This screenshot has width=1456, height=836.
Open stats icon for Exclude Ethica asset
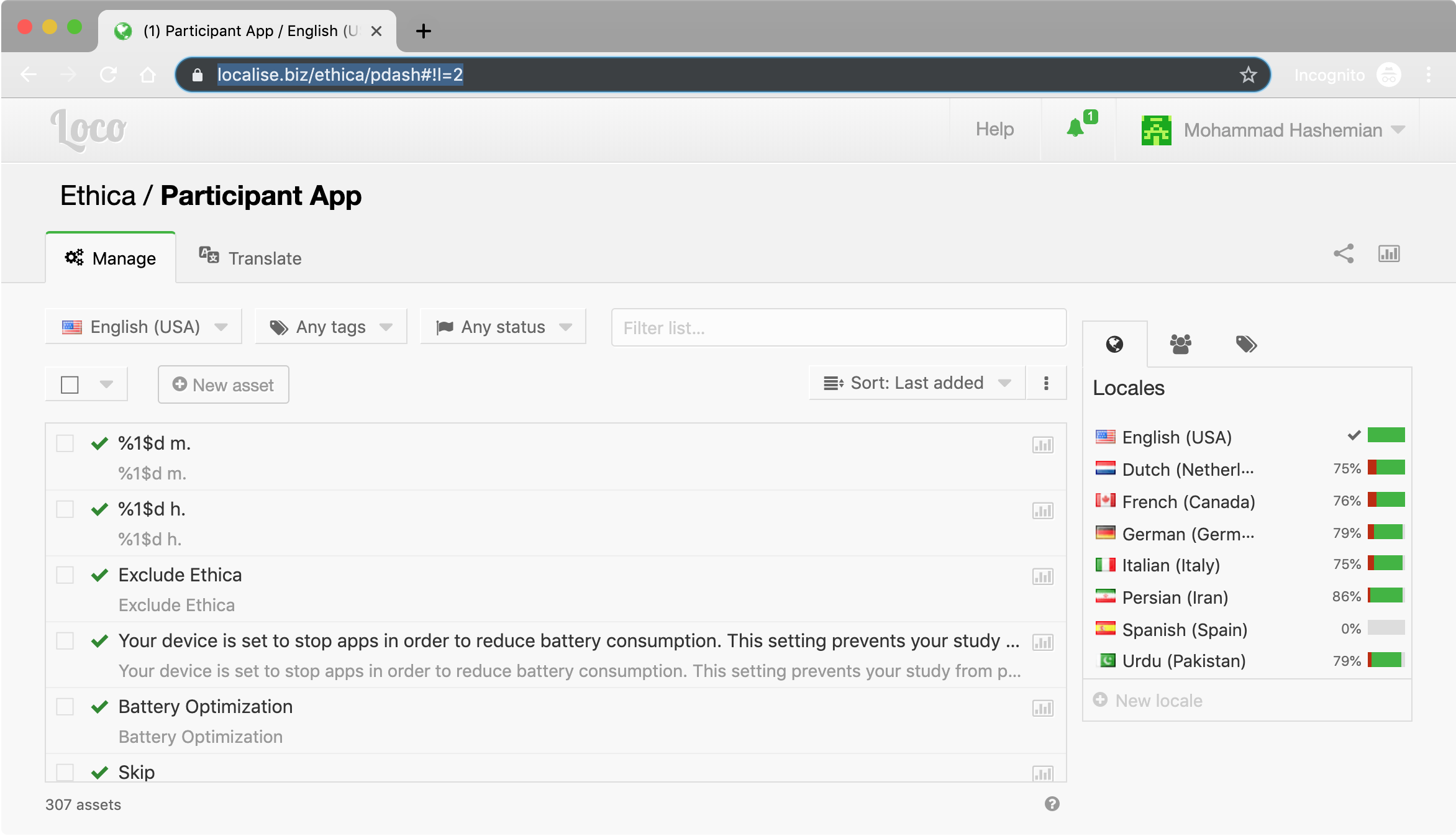point(1042,576)
